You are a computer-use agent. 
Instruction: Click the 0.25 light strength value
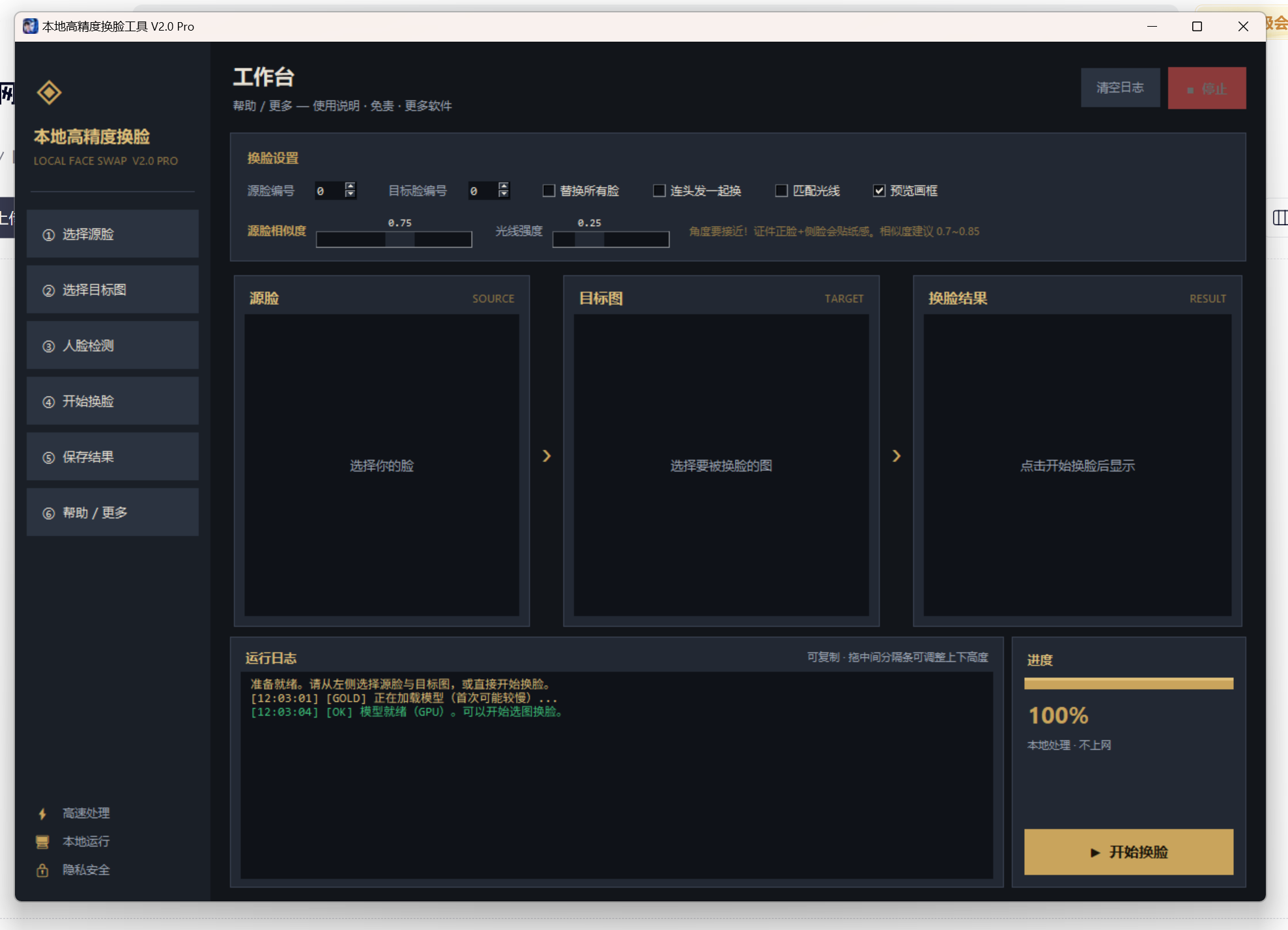pyautogui.click(x=590, y=223)
